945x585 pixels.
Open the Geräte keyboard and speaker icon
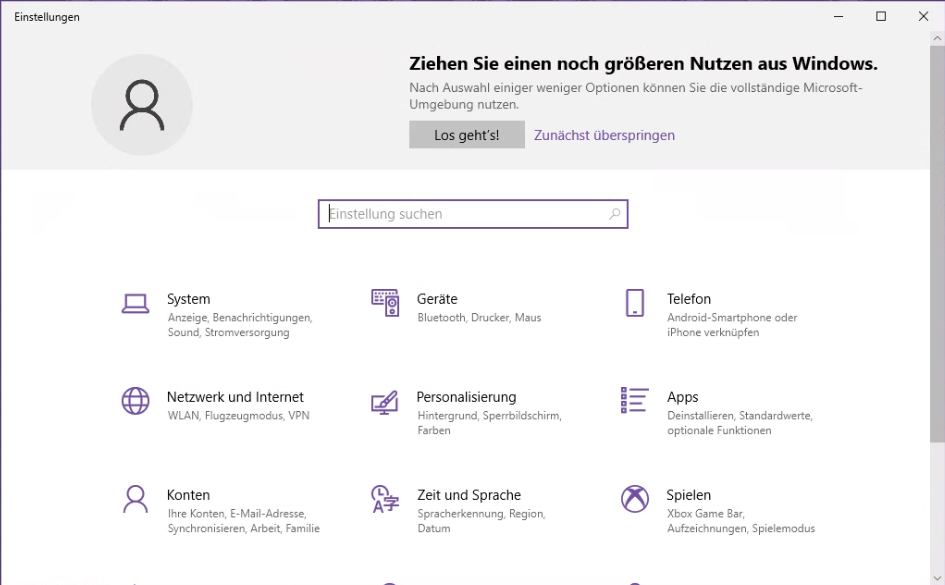[385, 303]
